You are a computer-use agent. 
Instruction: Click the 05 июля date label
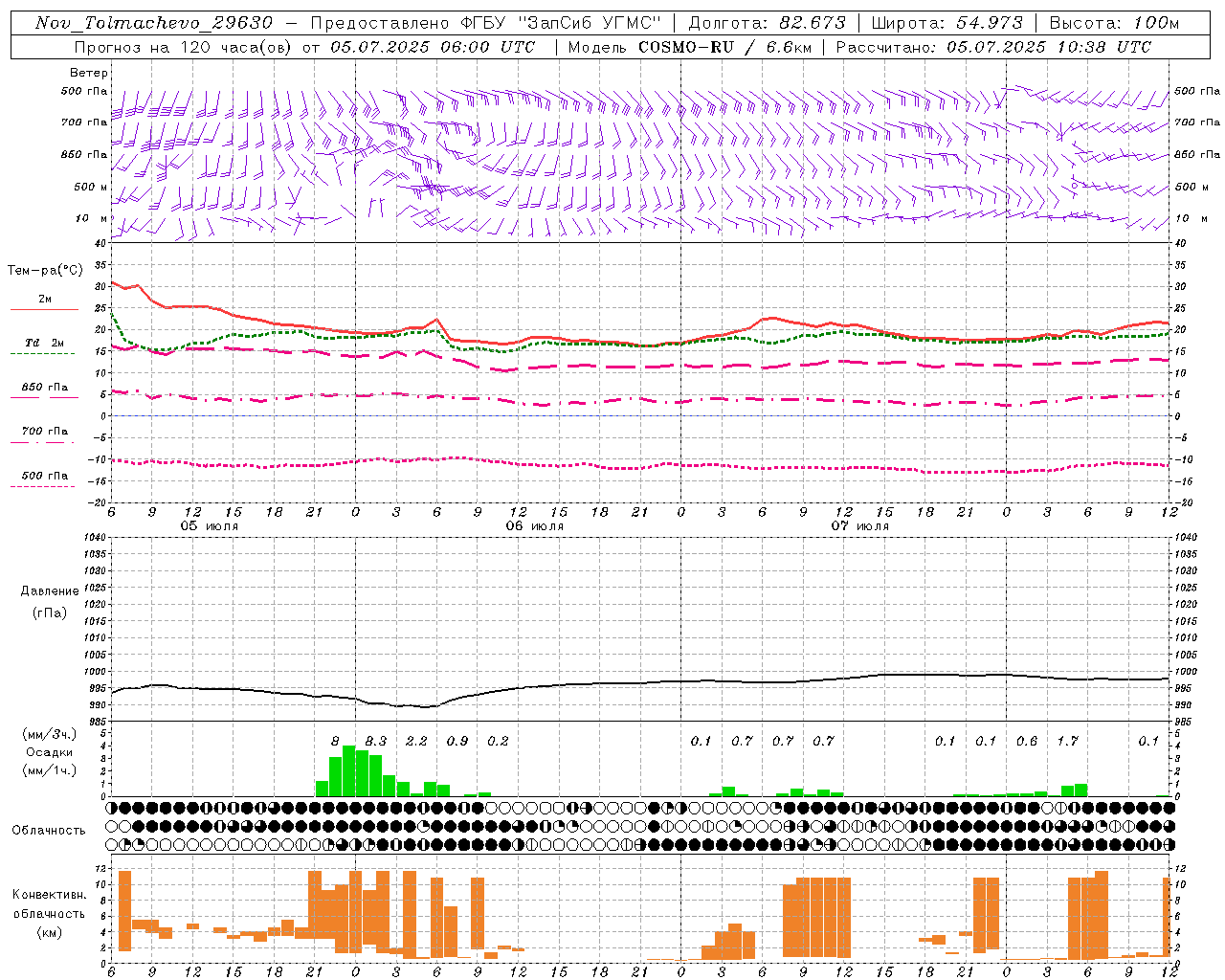pyautogui.click(x=210, y=526)
